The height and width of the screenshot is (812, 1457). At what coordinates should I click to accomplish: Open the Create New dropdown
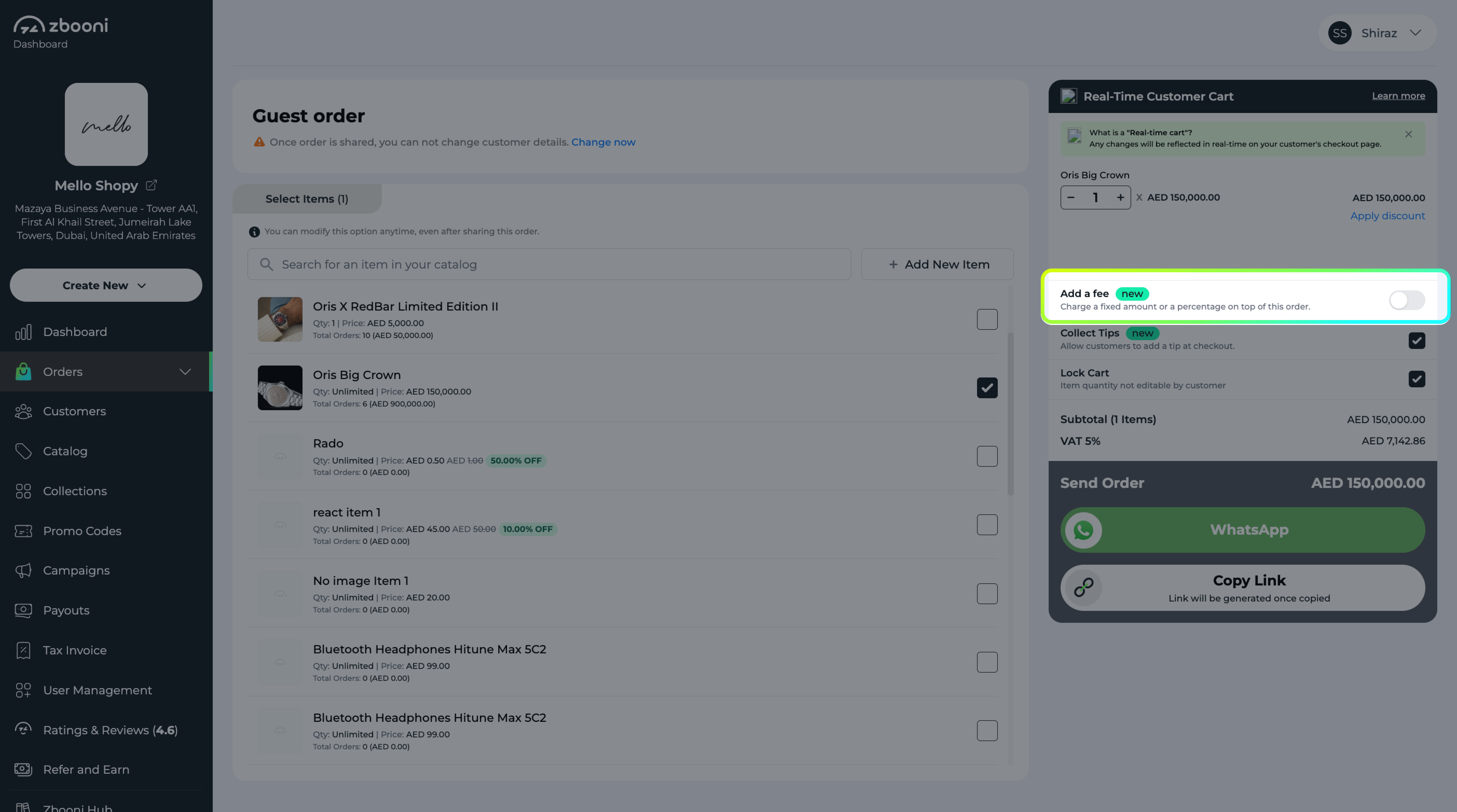(x=106, y=285)
